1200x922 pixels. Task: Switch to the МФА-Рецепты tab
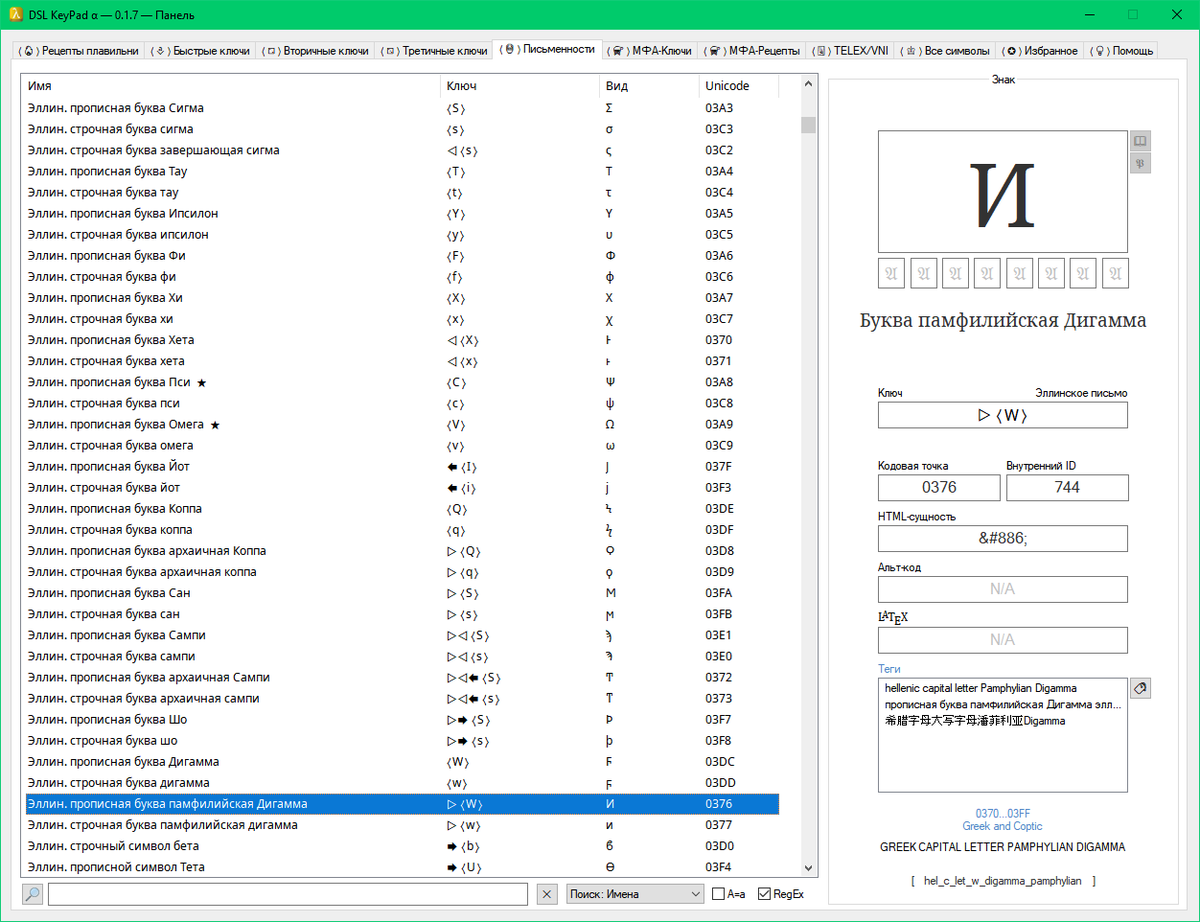752,50
